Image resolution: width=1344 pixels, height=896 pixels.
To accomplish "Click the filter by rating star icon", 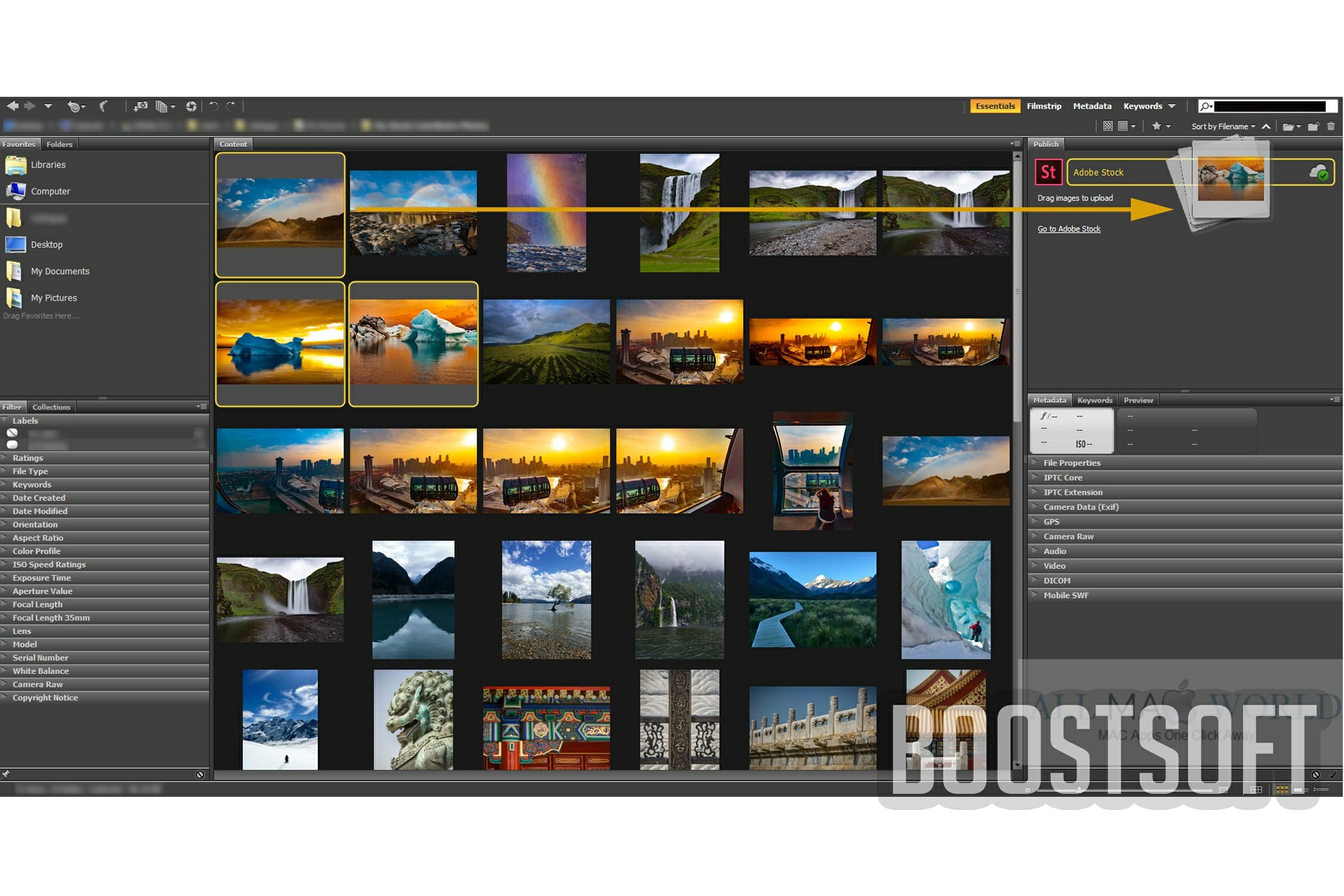I will (x=1161, y=126).
